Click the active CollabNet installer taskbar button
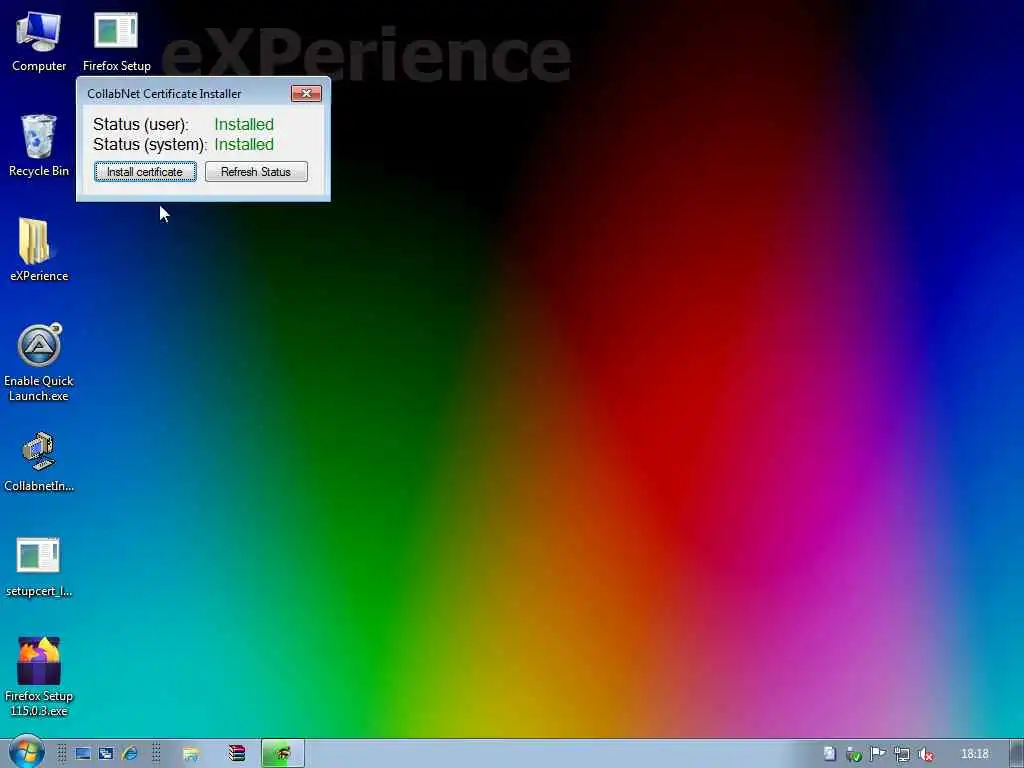 (283, 754)
